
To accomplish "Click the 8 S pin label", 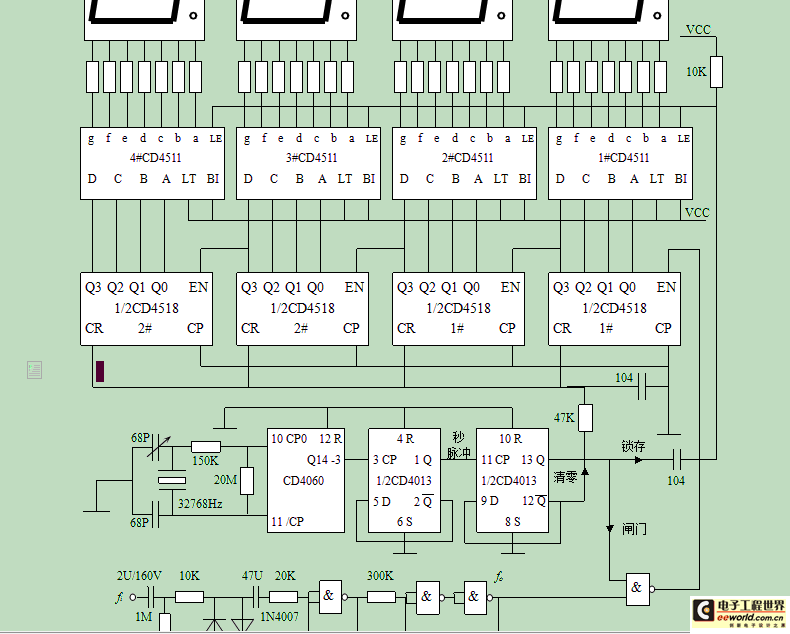I will click(512, 522).
